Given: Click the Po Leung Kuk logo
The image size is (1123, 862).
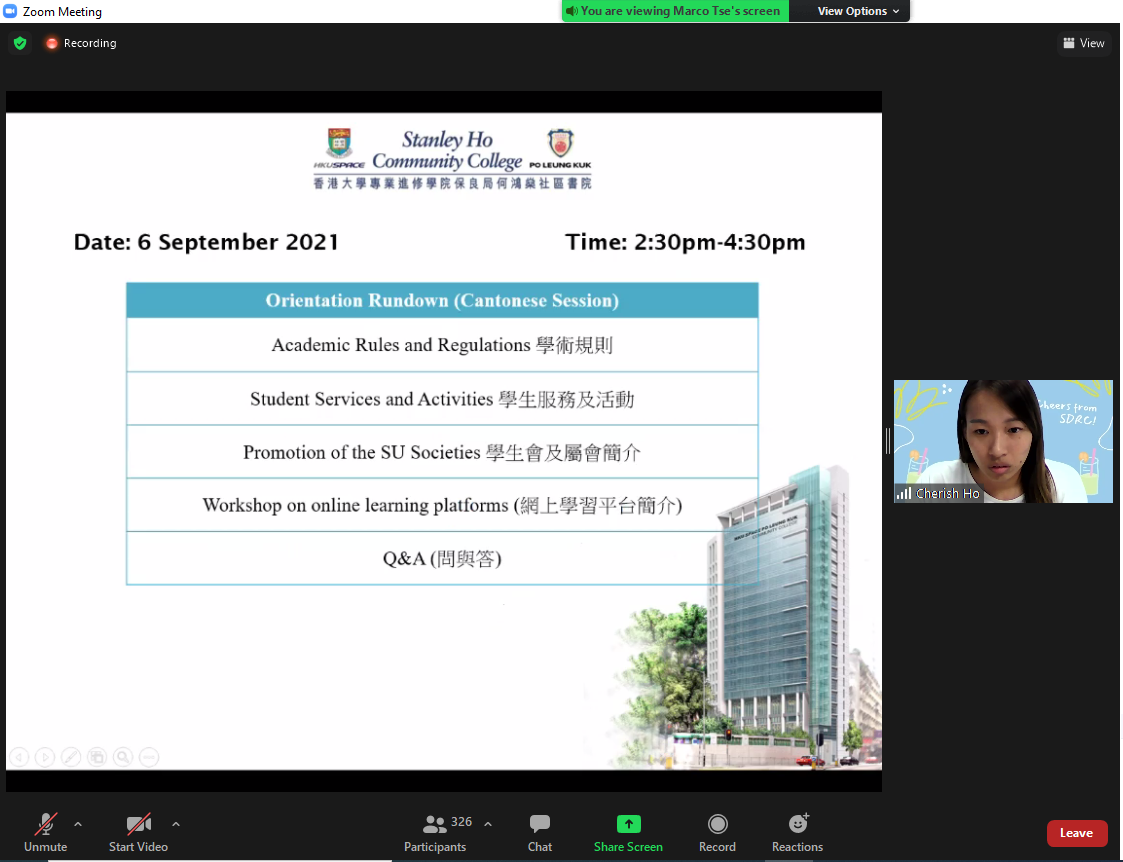Looking at the screenshot, I should pyautogui.click(x=560, y=148).
